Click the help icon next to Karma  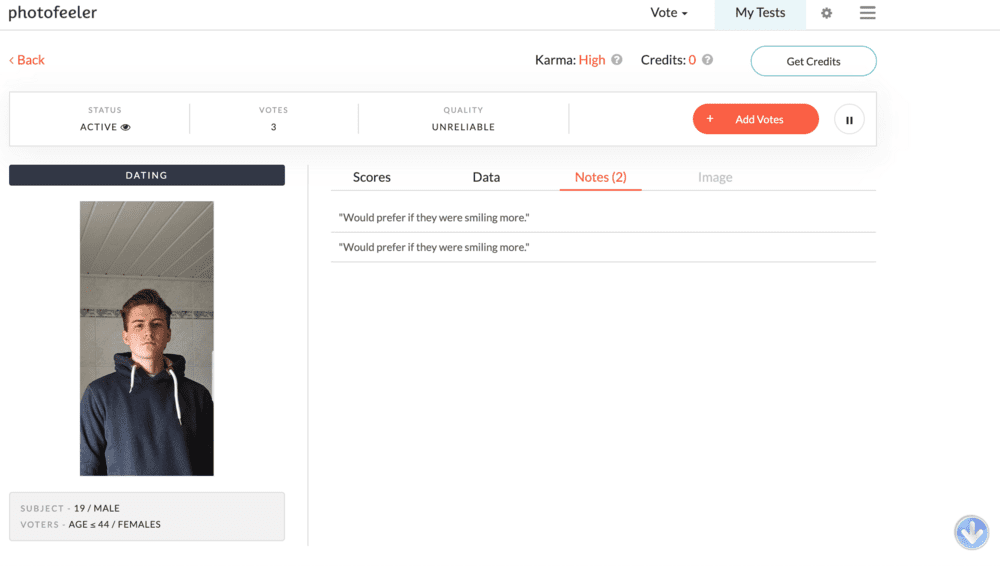point(617,60)
